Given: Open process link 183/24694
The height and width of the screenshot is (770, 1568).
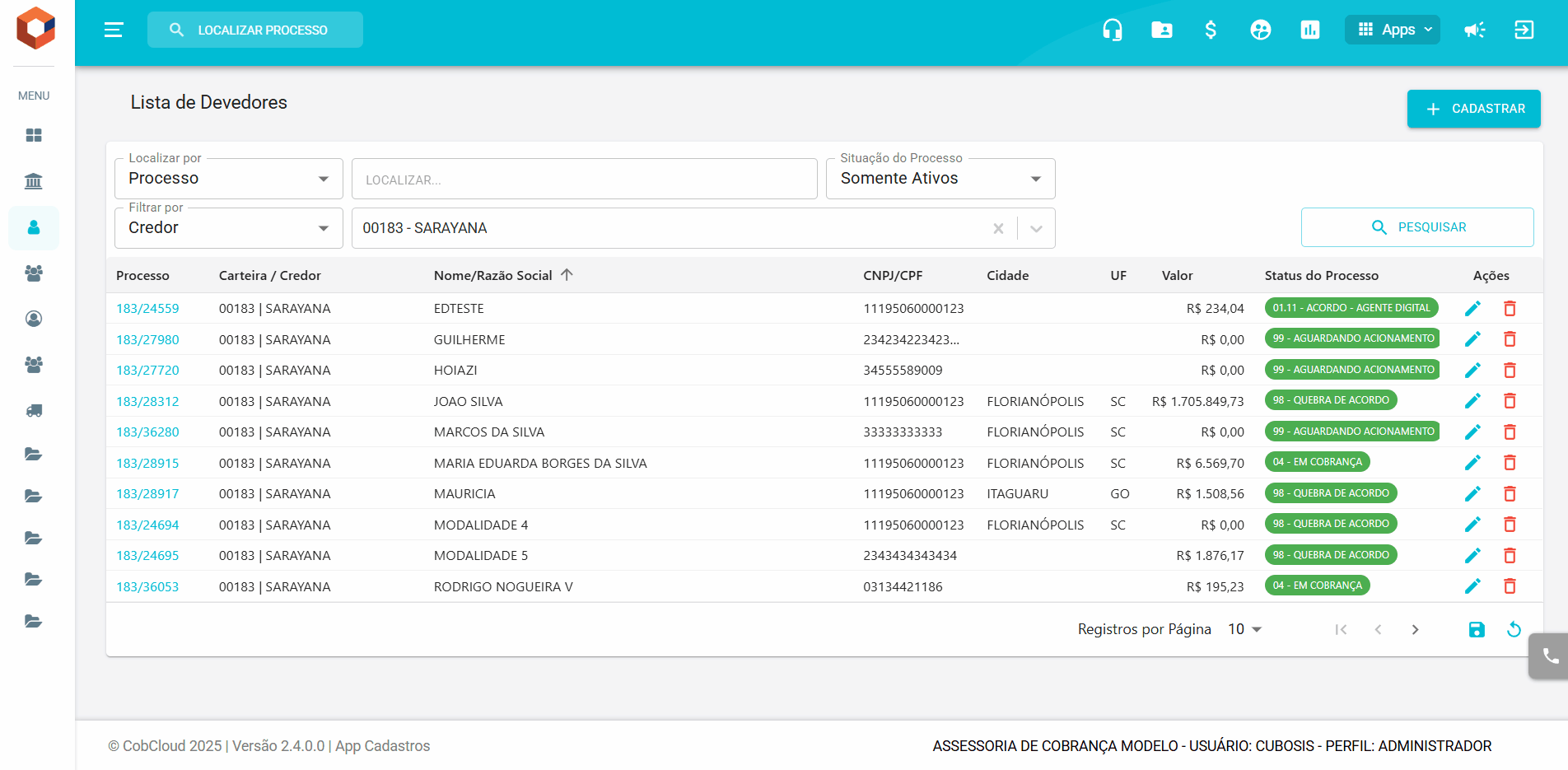Looking at the screenshot, I should pos(147,525).
